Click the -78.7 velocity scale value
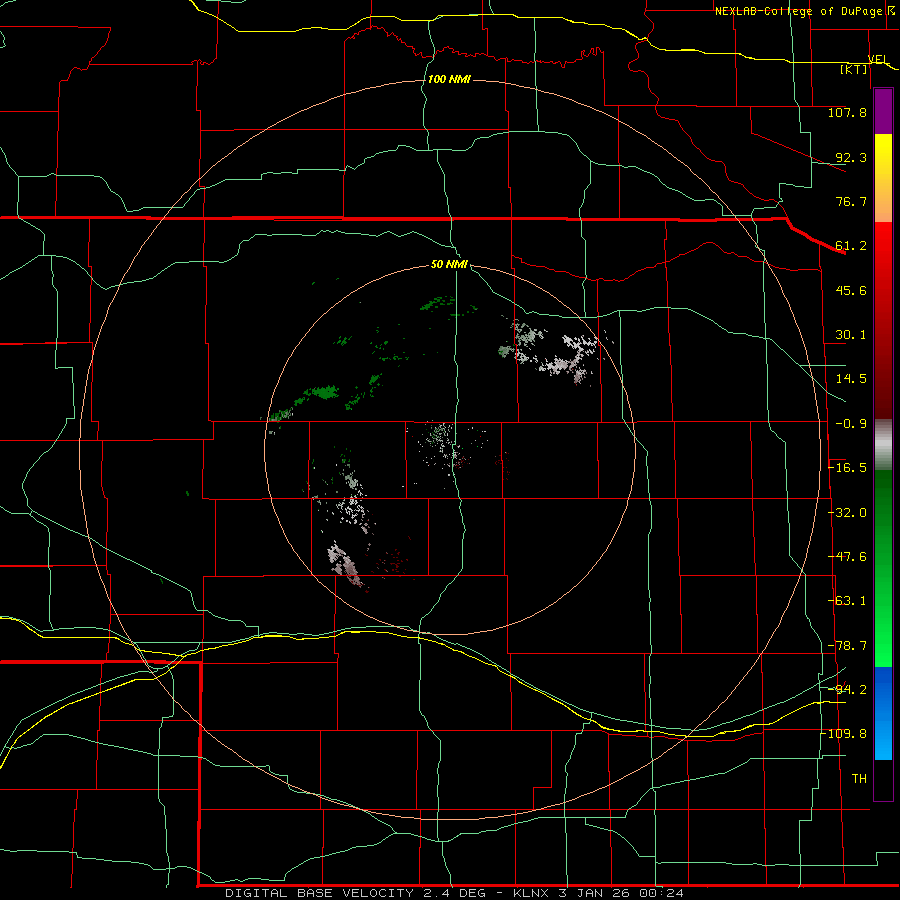This screenshot has height=900, width=900. 847,646
